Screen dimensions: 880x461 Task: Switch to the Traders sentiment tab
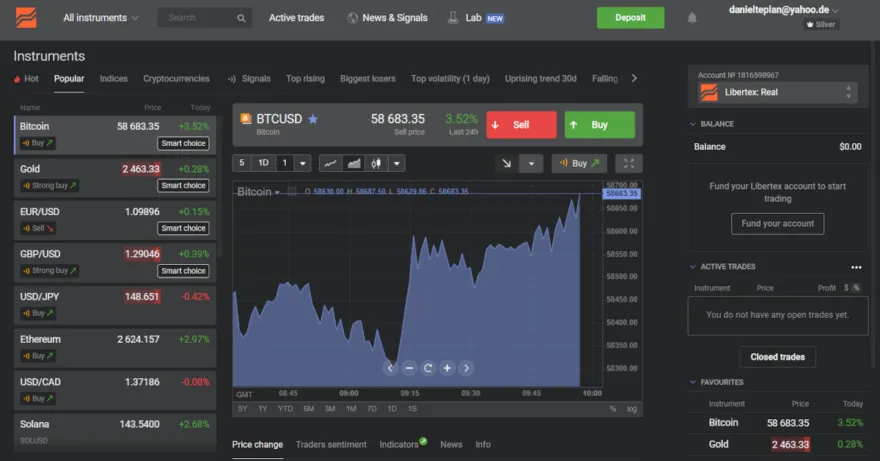click(331, 444)
